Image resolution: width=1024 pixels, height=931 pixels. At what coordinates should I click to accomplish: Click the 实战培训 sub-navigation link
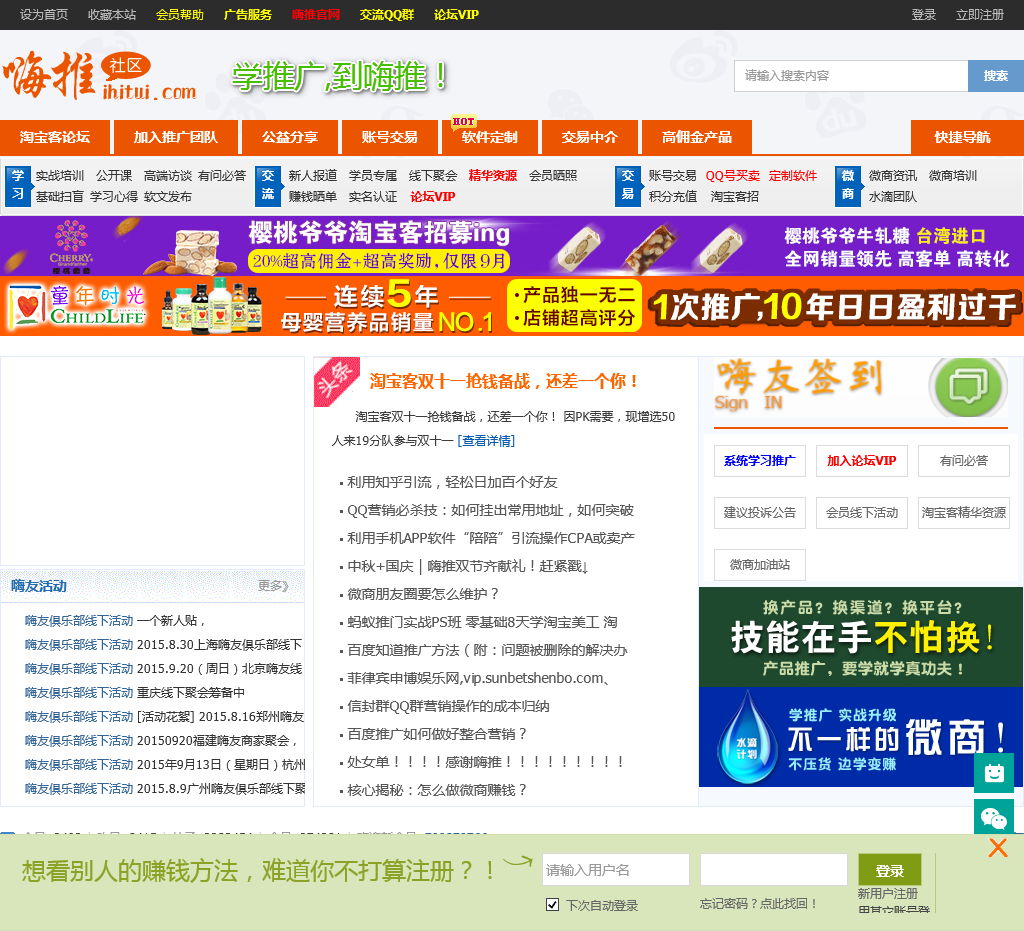[60, 176]
